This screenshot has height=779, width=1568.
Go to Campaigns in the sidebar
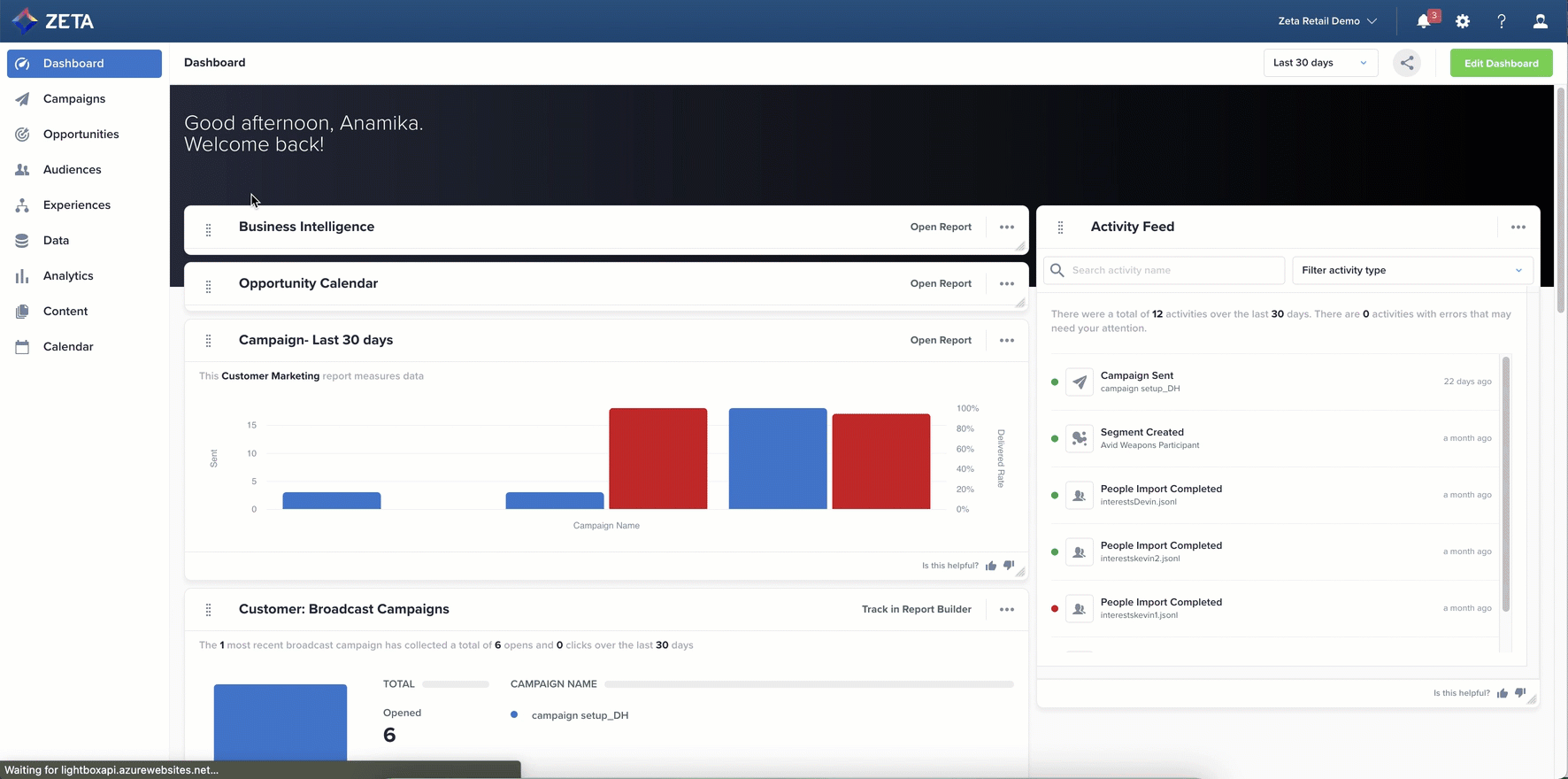74,99
